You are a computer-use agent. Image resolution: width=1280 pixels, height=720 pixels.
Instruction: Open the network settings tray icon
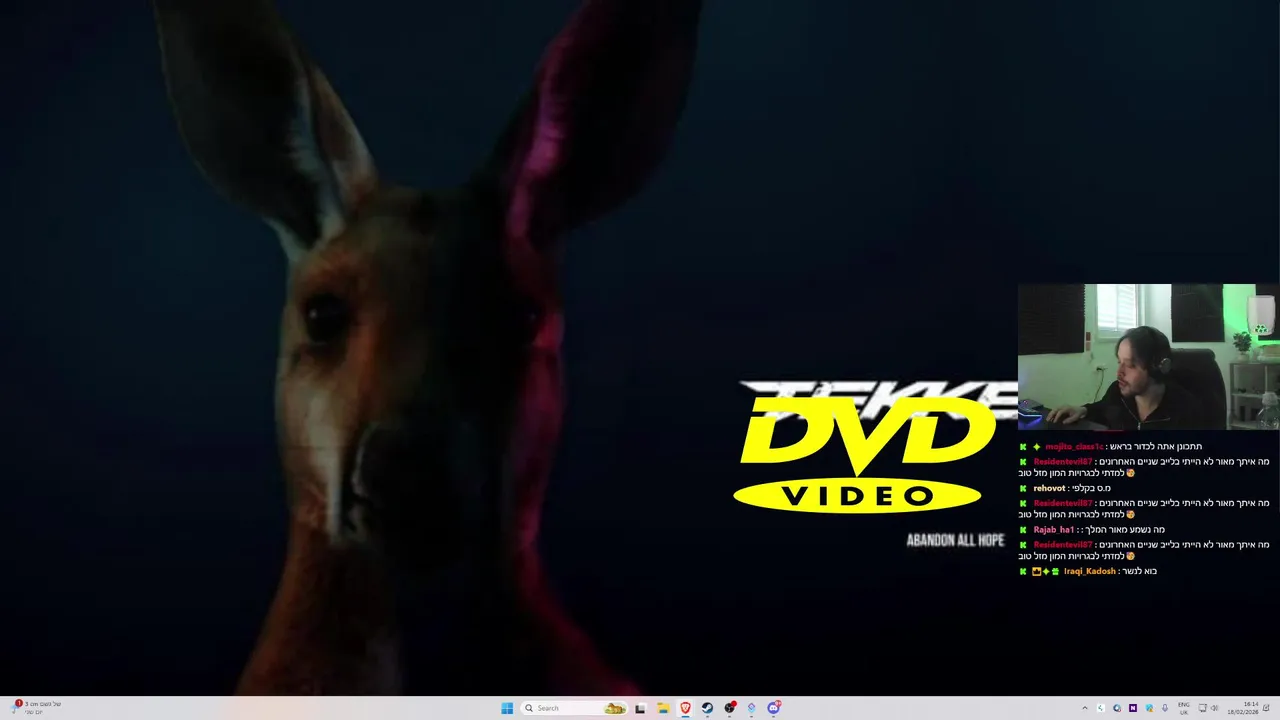[x=1203, y=708]
